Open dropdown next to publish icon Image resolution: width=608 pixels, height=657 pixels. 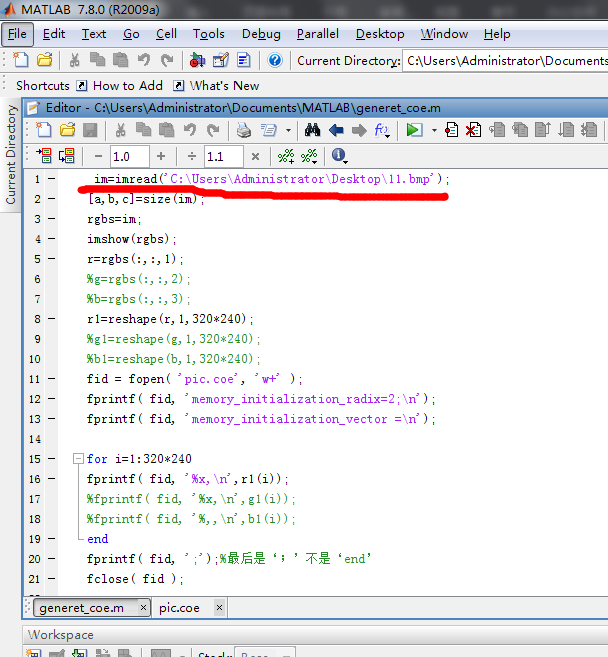(x=288, y=131)
